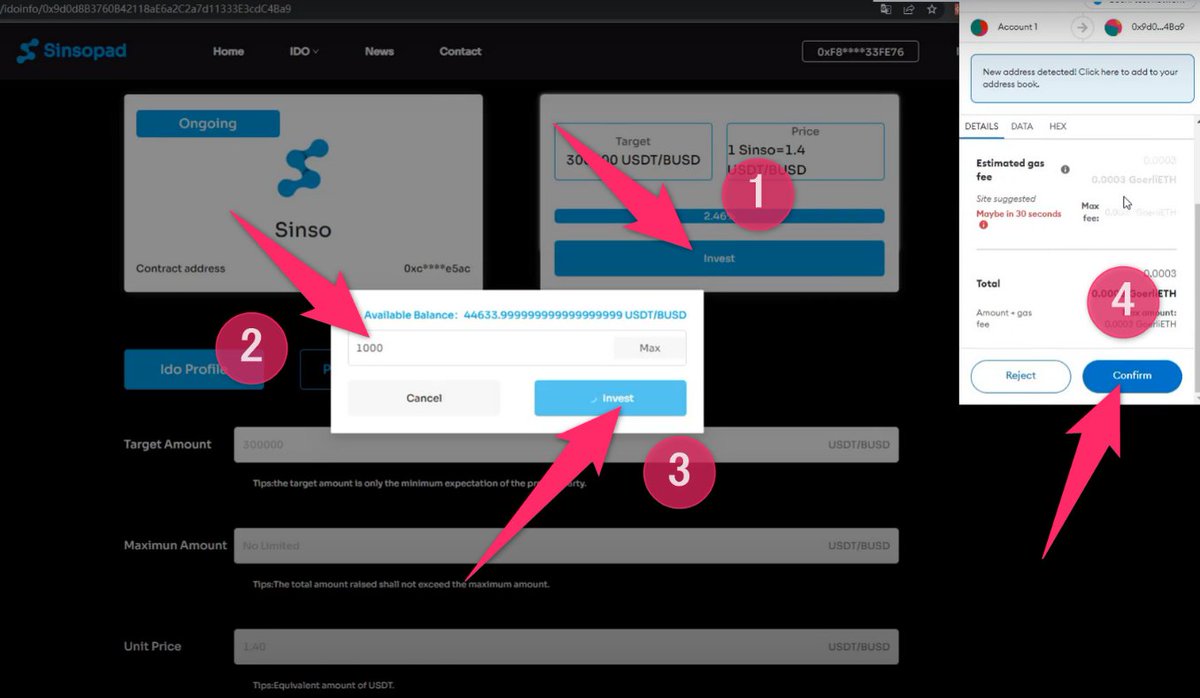Click the Maximun Amount field showing No Limited
Screen dimensions: 1200x698
point(566,546)
